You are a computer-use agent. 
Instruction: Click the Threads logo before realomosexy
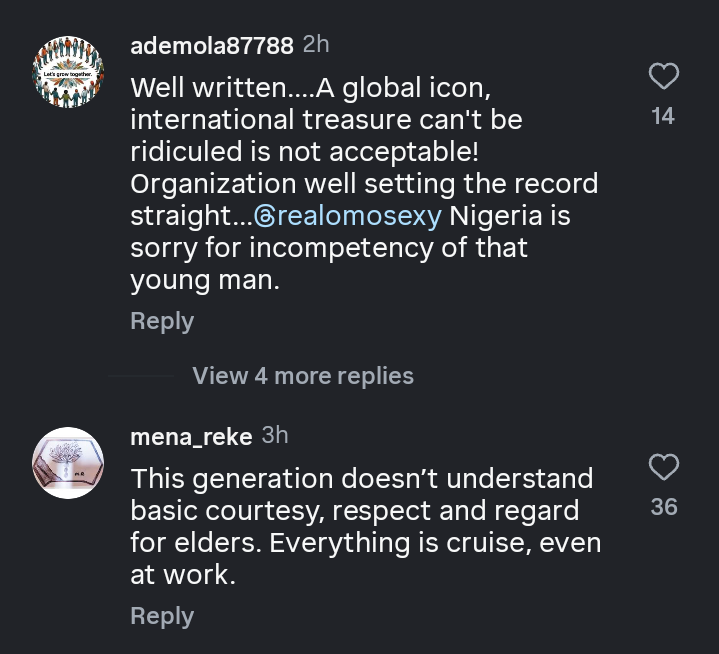tap(265, 216)
